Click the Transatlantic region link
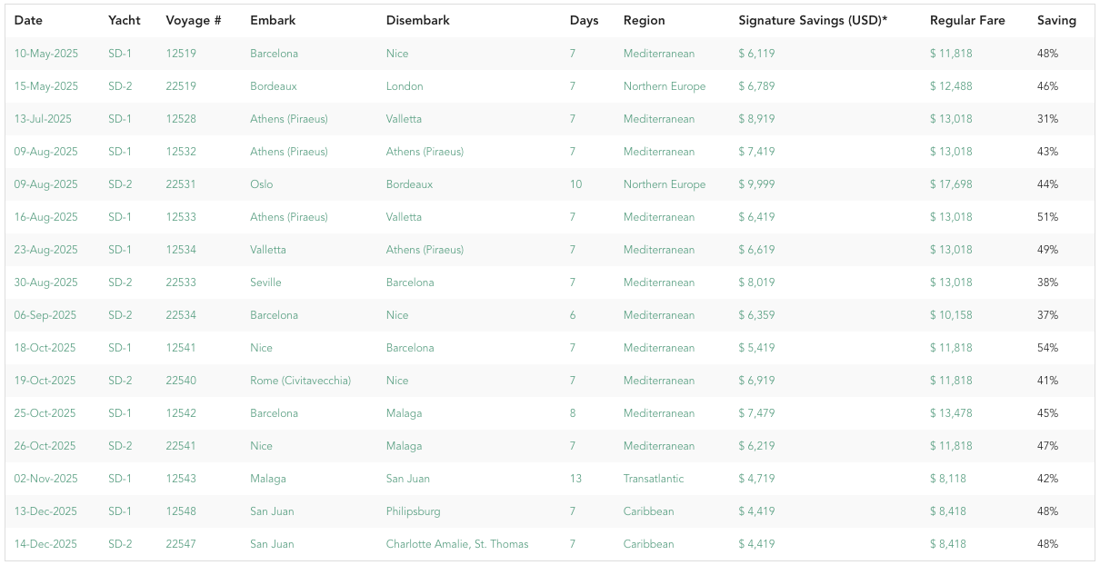Viewport: 1100px width, 565px height. coord(653,479)
